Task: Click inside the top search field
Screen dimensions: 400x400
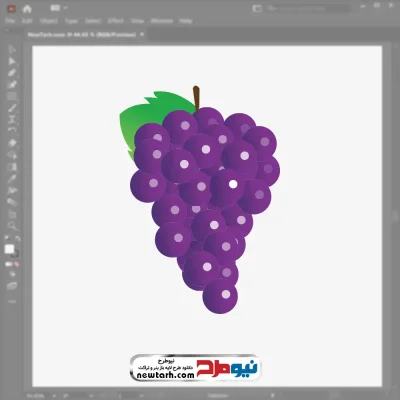Action: tap(308, 8)
